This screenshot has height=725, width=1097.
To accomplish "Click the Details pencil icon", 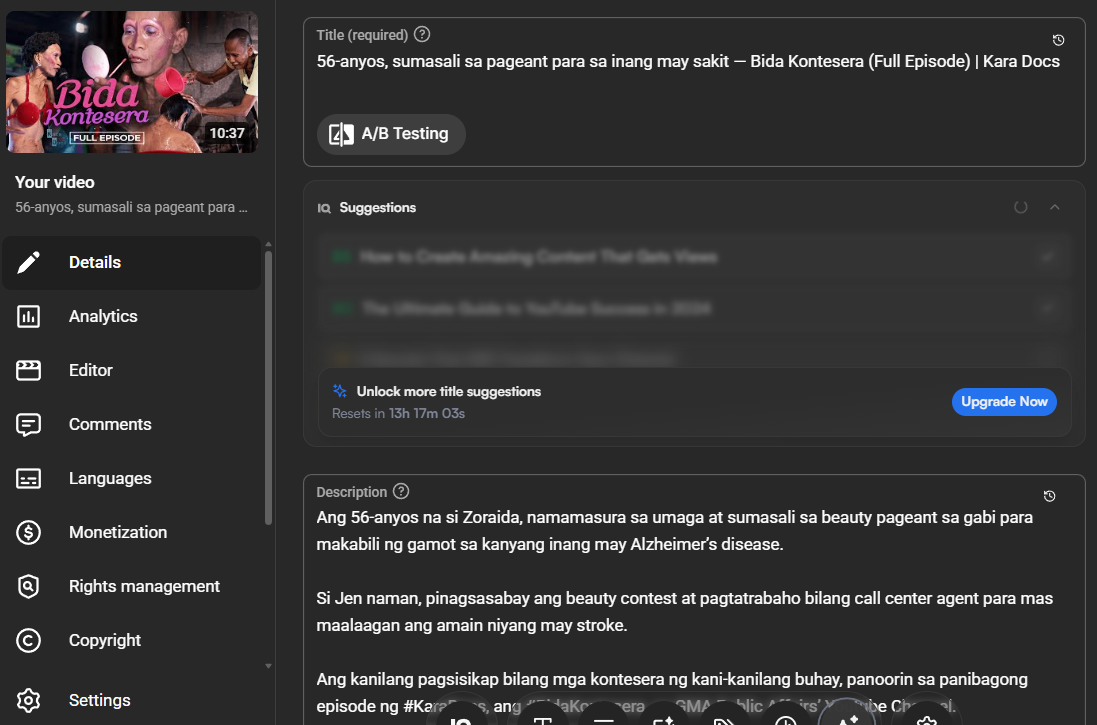I will pos(28,262).
